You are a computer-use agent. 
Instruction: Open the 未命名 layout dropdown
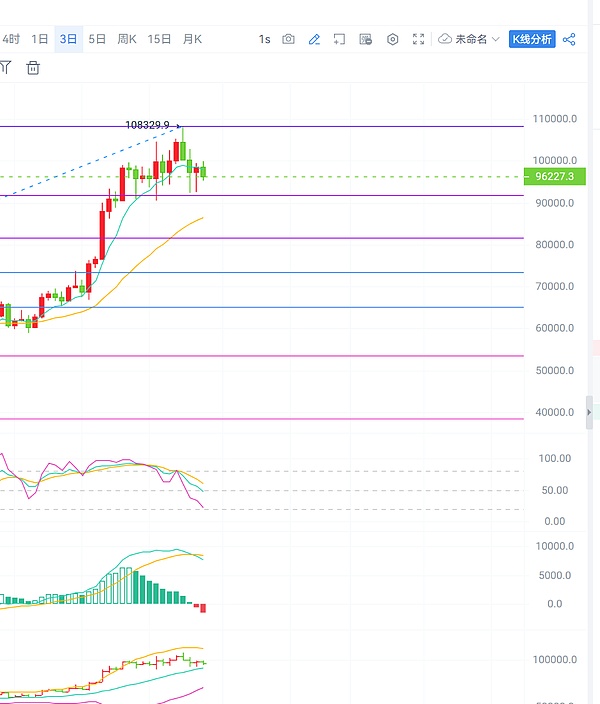(x=469, y=39)
